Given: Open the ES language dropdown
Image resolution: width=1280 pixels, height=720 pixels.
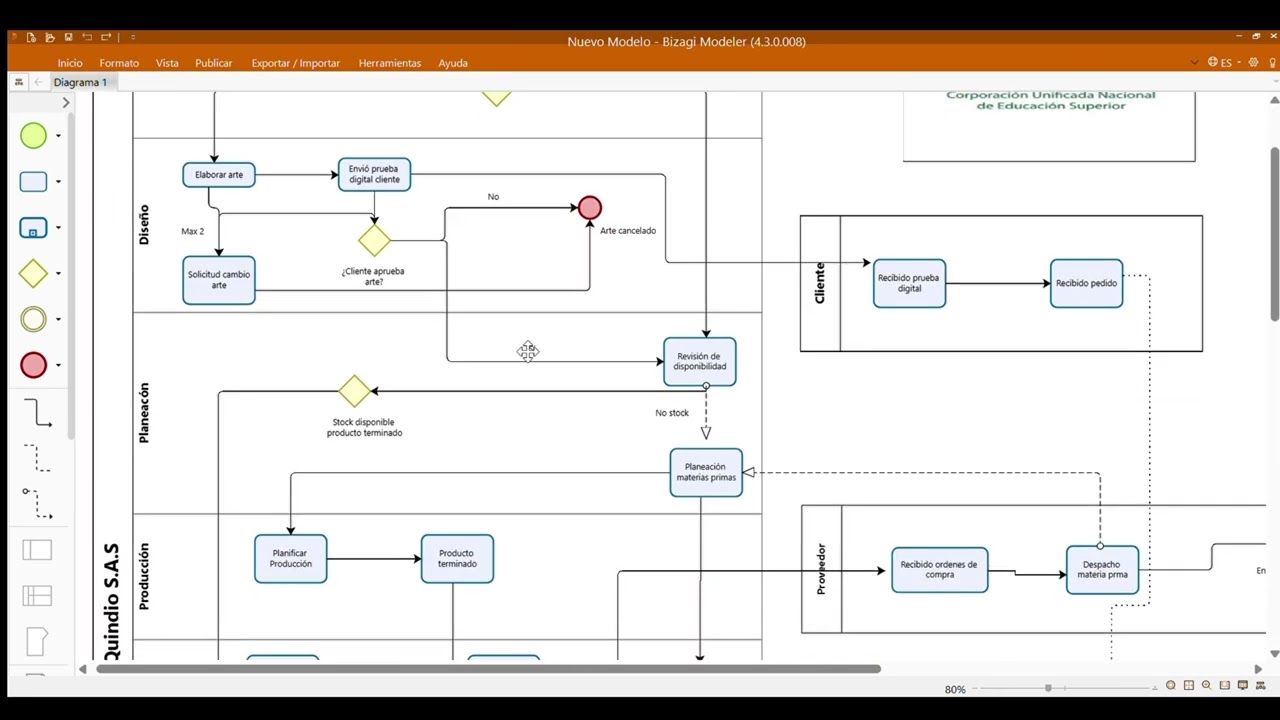Looking at the screenshot, I should (x=1224, y=62).
